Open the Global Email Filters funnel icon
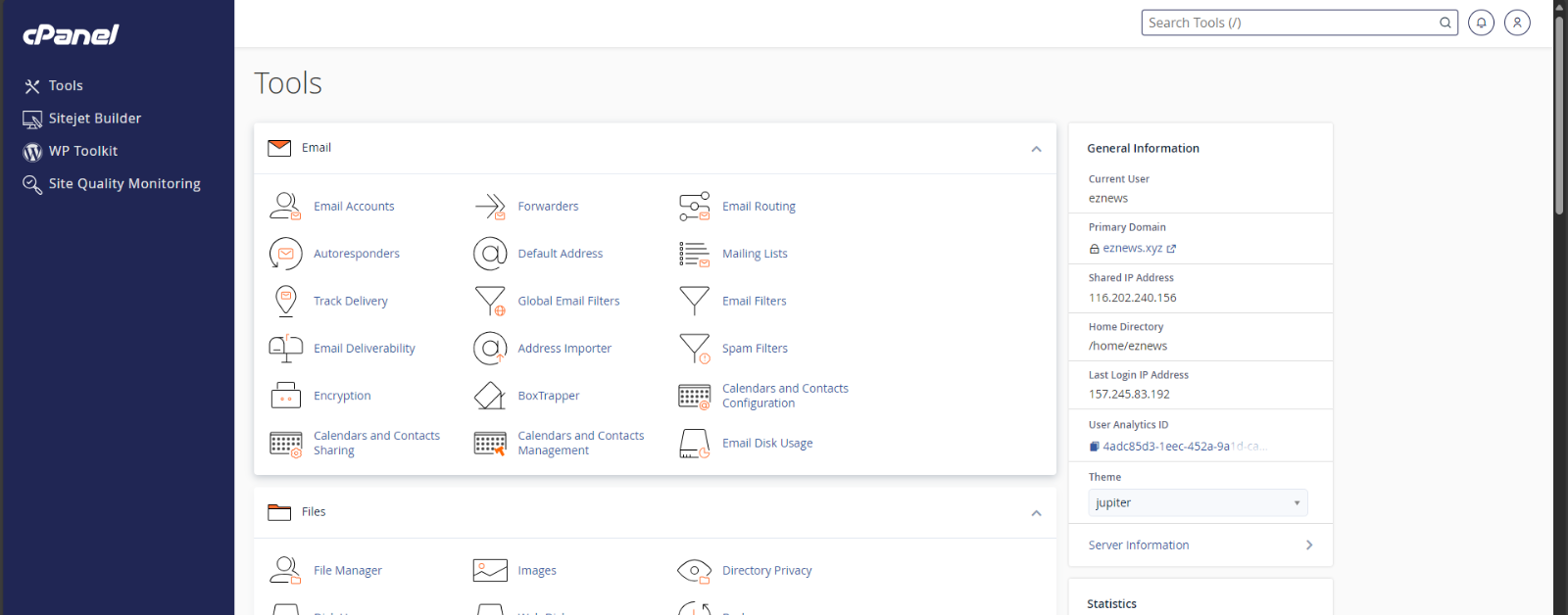The width and height of the screenshot is (1568, 615). point(490,301)
